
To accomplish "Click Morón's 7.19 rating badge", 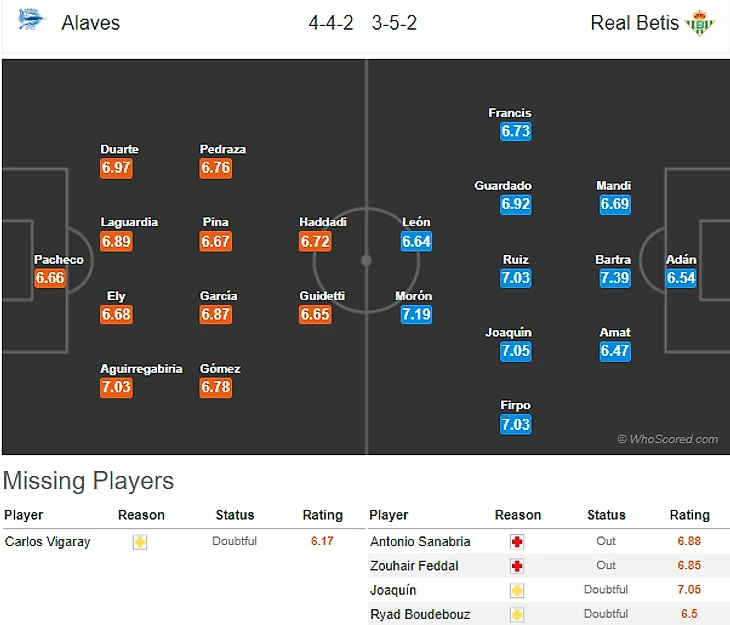I will coord(416,315).
